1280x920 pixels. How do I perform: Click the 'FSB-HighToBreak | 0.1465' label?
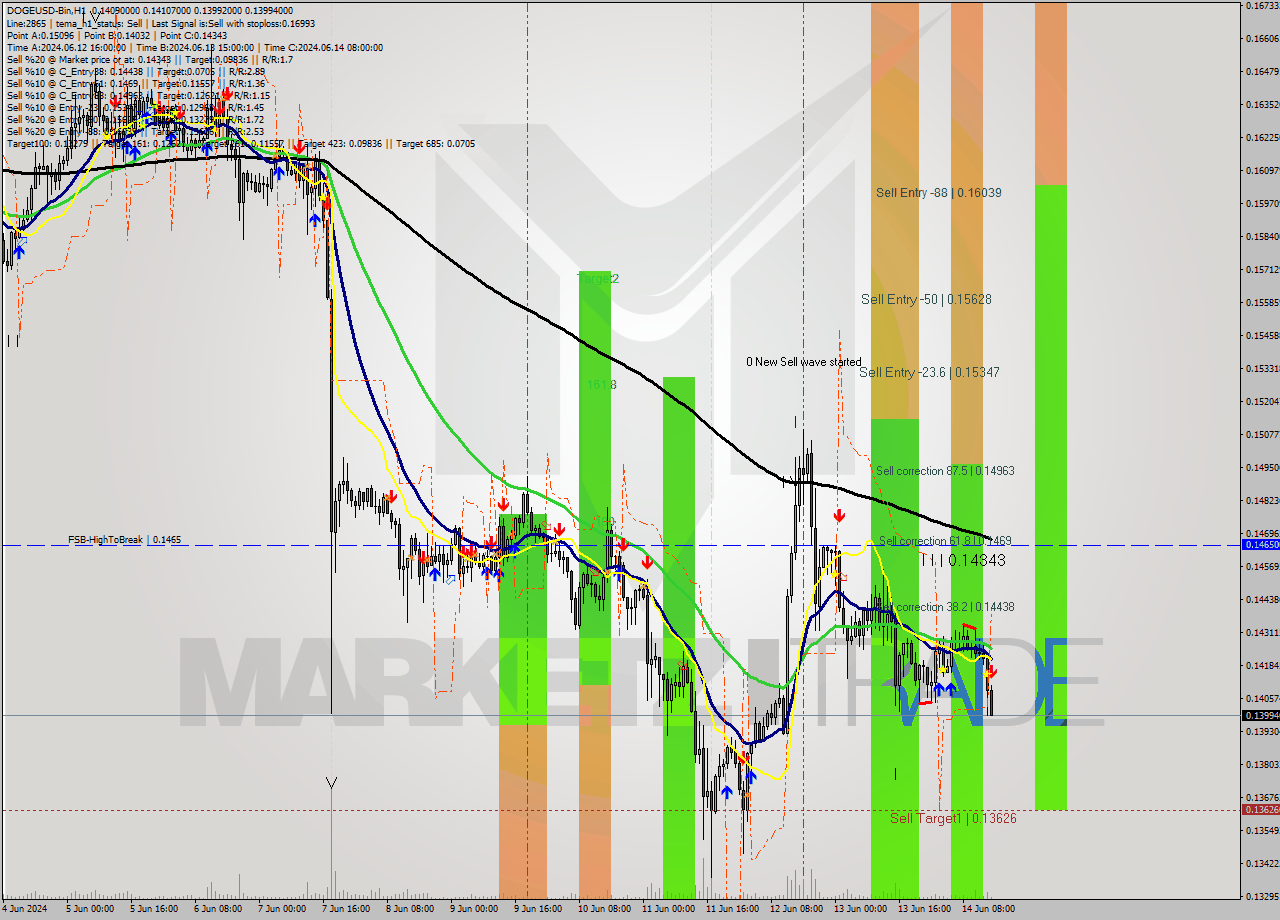125,540
